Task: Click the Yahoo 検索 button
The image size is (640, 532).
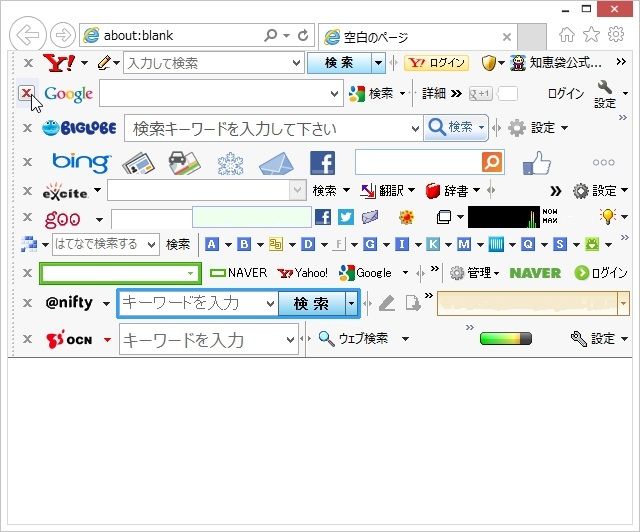Action: pos(339,63)
